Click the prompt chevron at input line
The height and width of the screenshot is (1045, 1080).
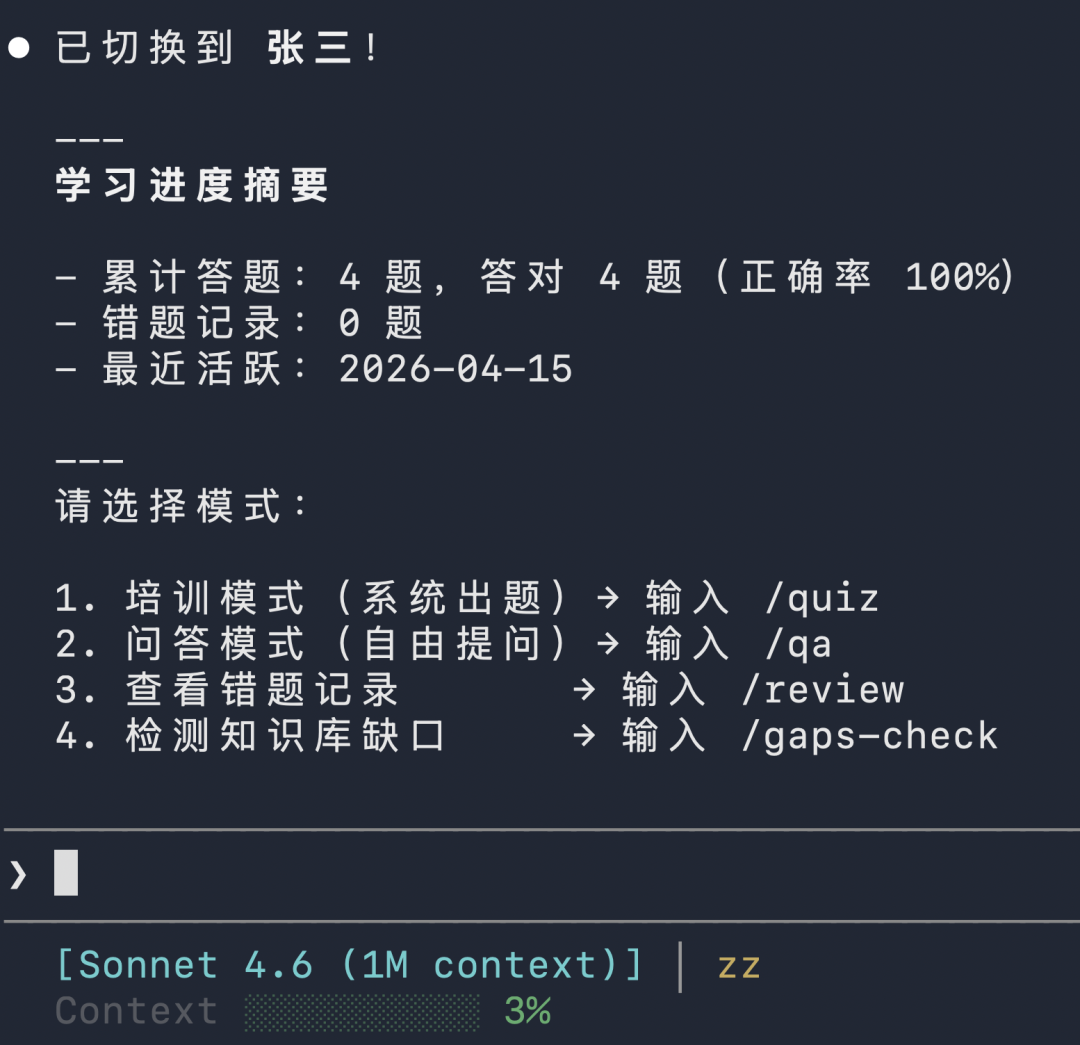pyautogui.click(x=18, y=875)
